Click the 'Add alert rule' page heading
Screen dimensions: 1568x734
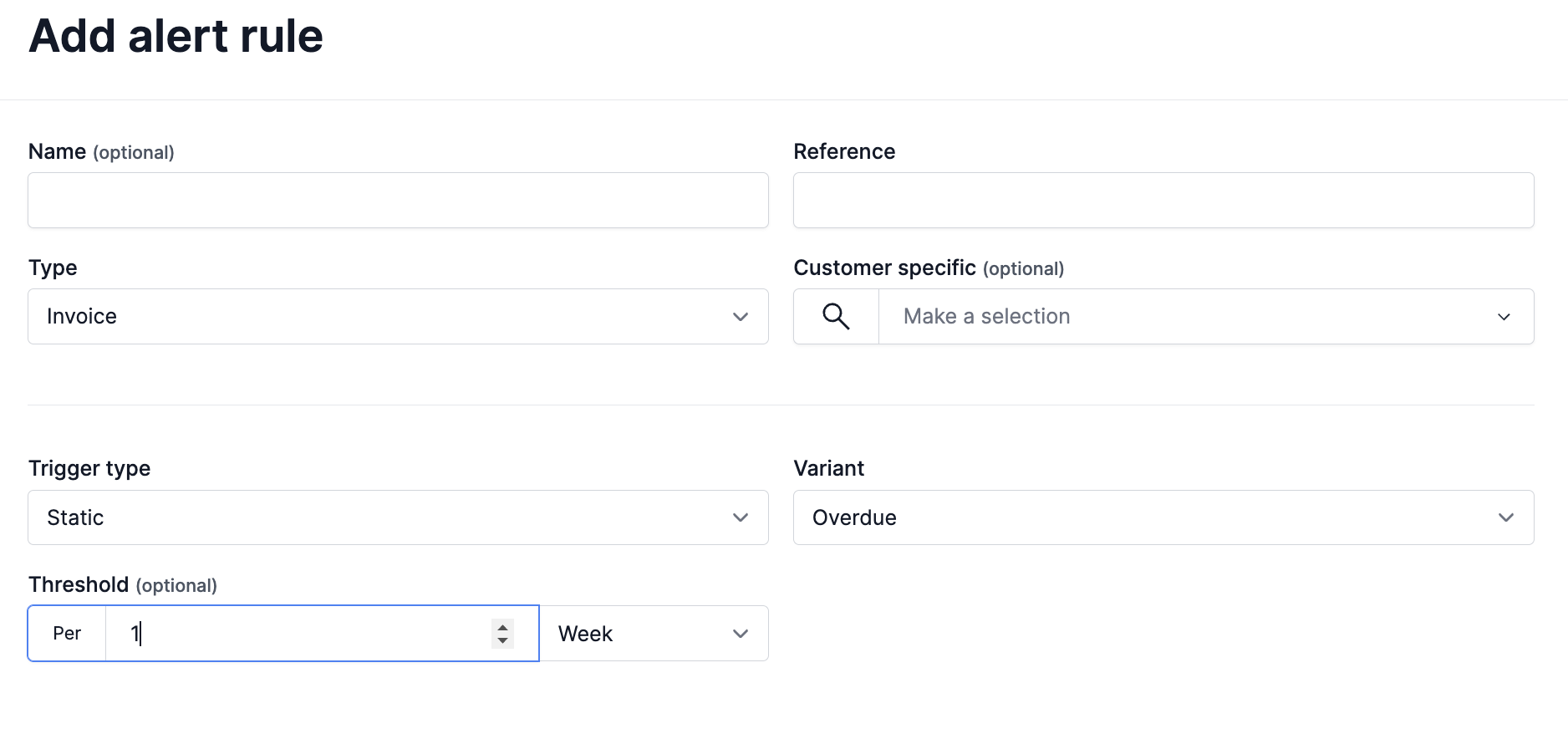pos(176,36)
